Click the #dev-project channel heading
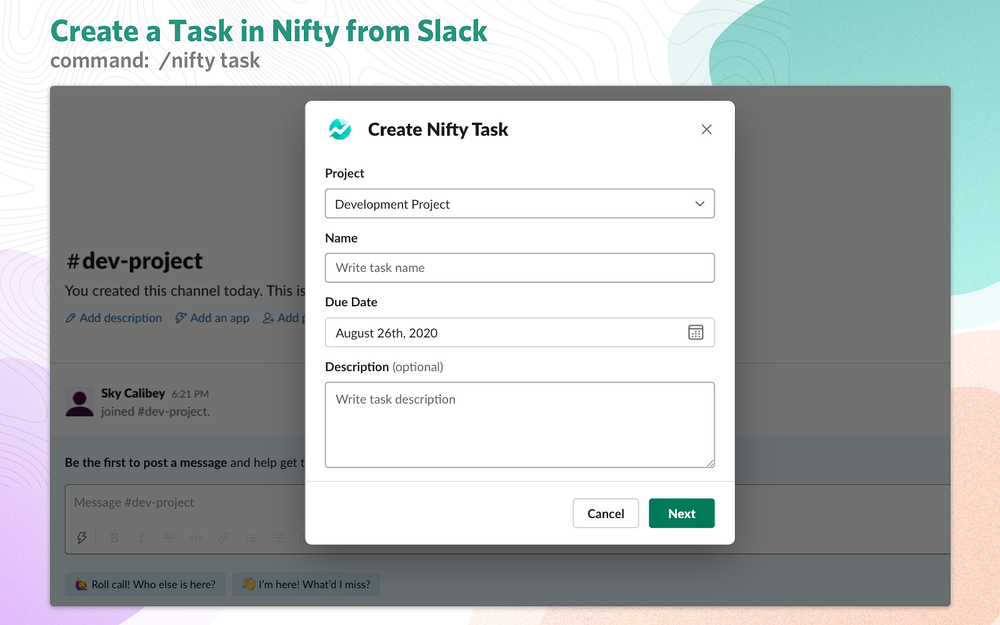Viewport: 1000px width, 625px height. [135, 261]
